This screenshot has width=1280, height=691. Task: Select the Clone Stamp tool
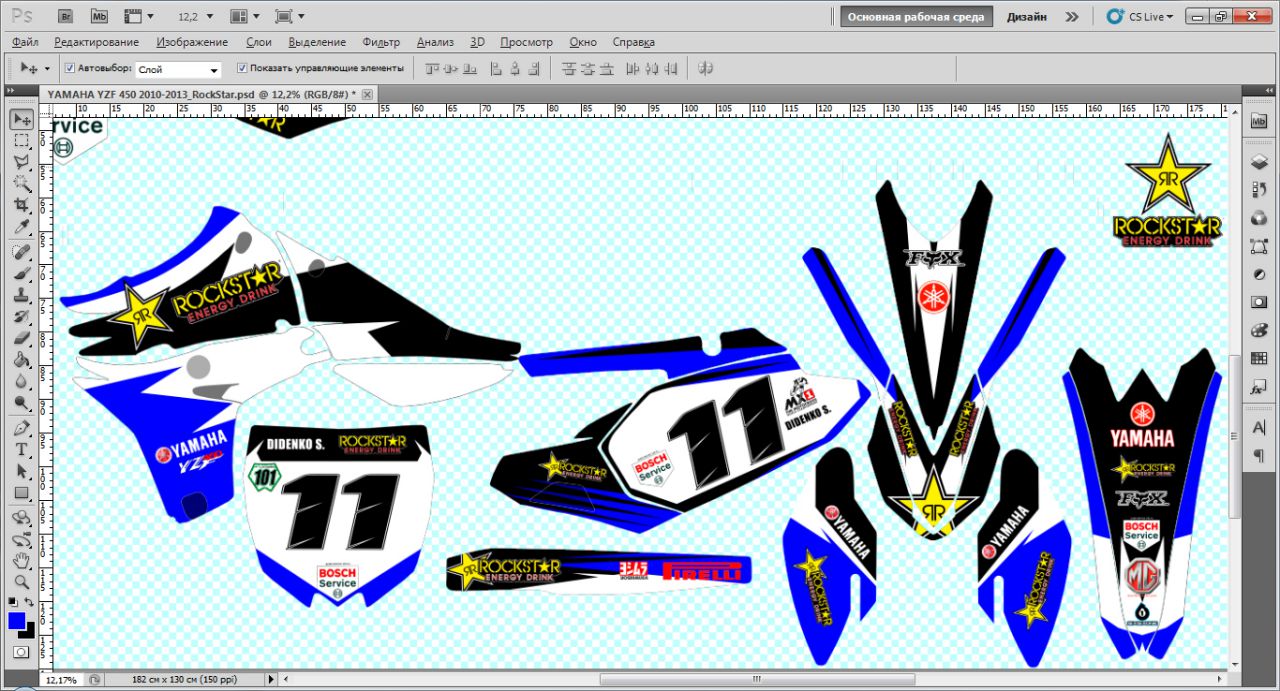pos(21,295)
